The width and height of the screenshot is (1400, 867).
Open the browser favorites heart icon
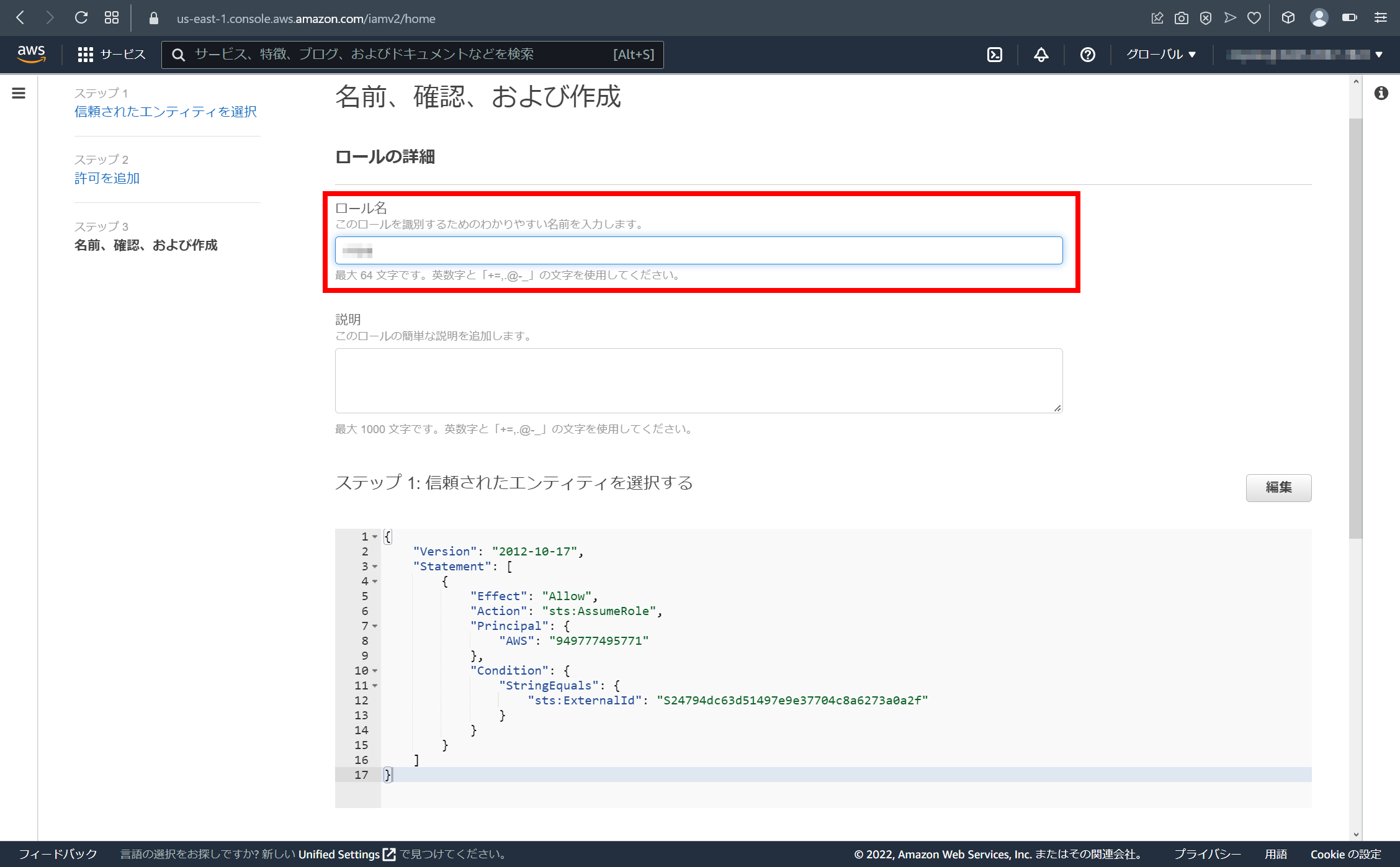click(x=1254, y=17)
